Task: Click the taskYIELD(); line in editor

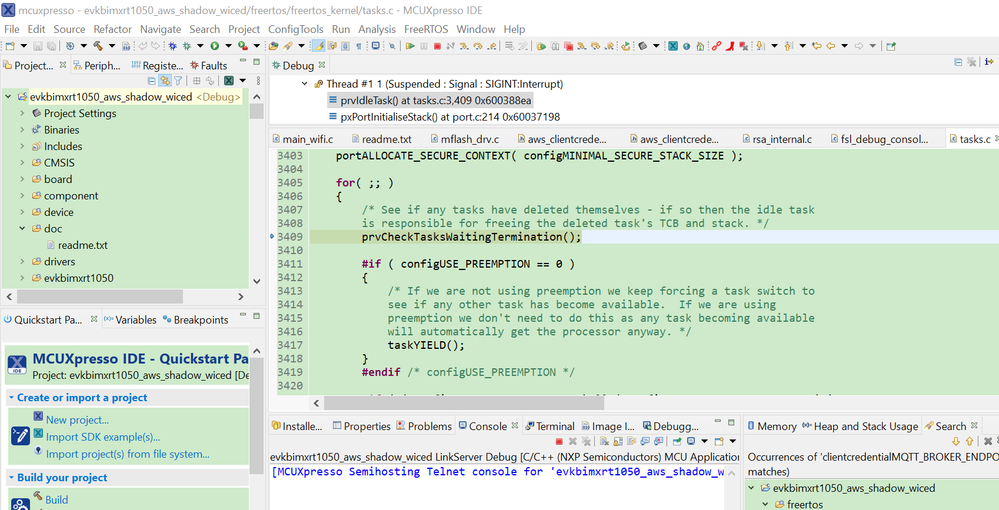Action: (426, 346)
